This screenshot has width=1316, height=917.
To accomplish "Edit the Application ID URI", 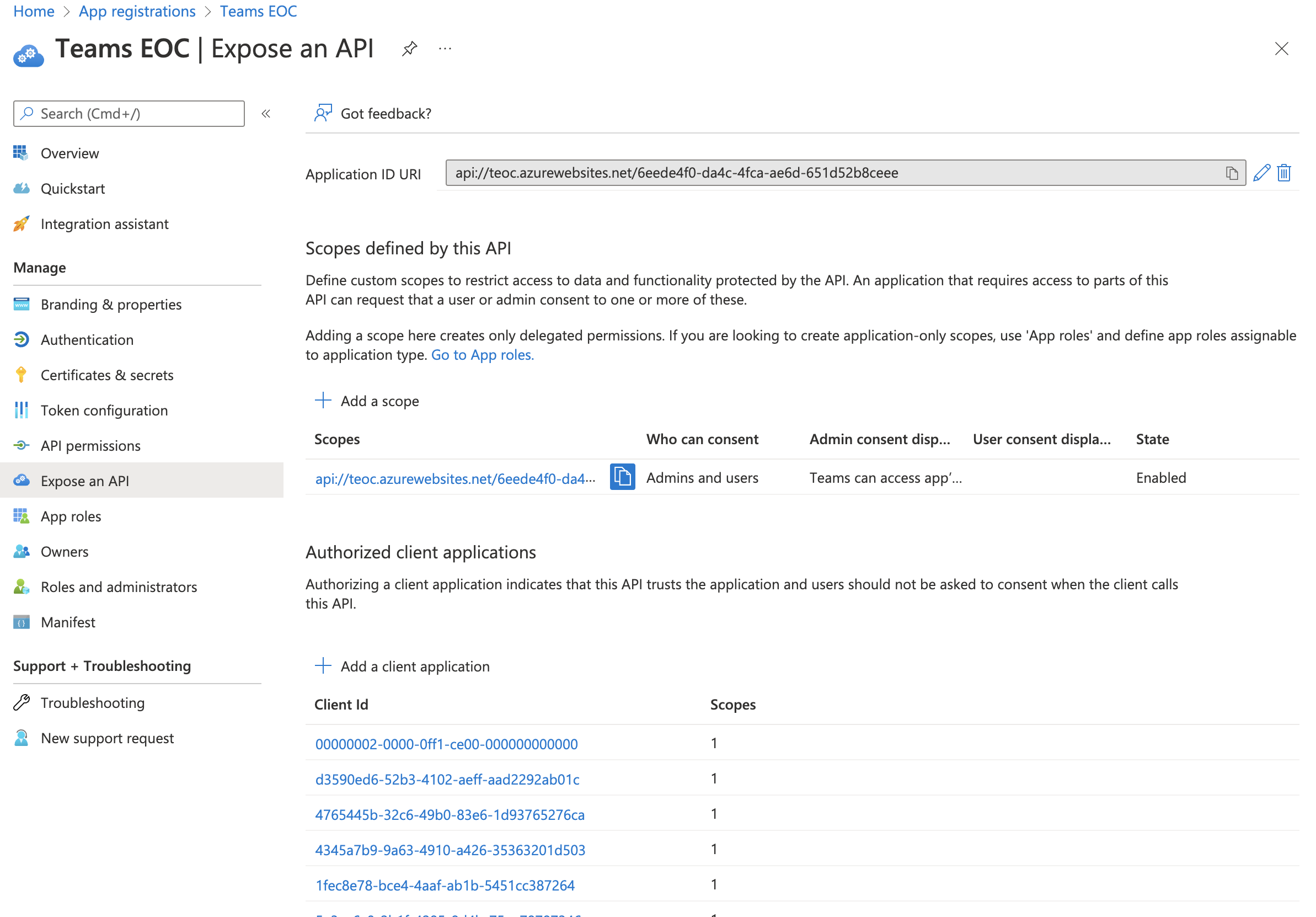I will 1261,173.
